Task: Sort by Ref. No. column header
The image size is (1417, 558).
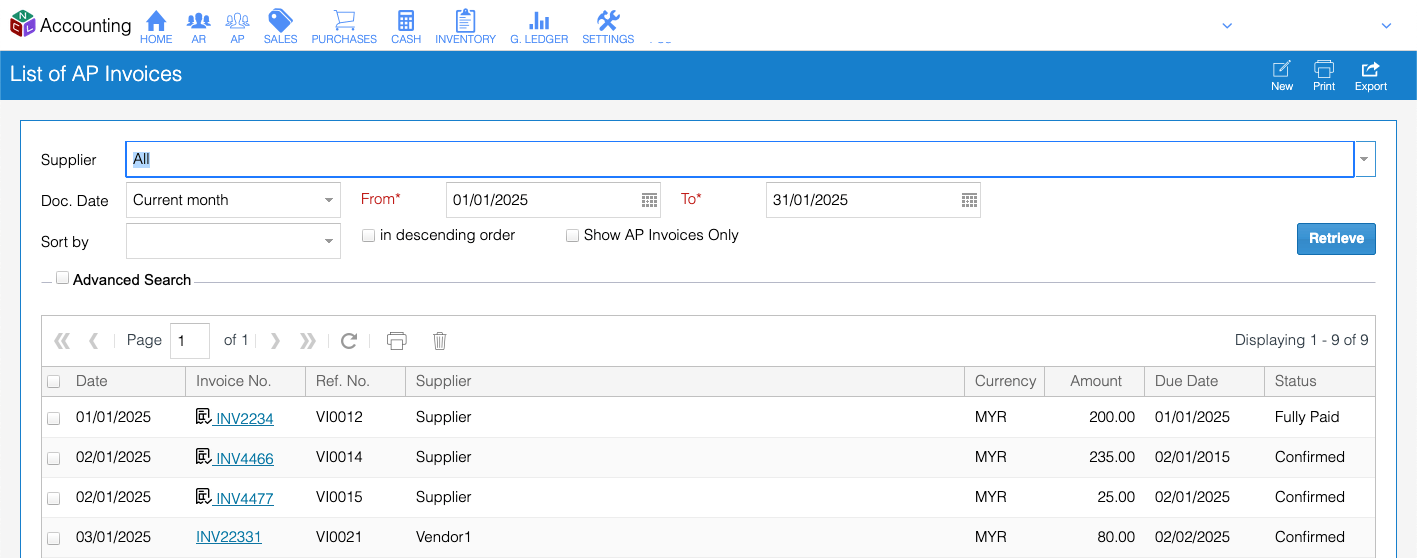Action: (x=355, y=381)
